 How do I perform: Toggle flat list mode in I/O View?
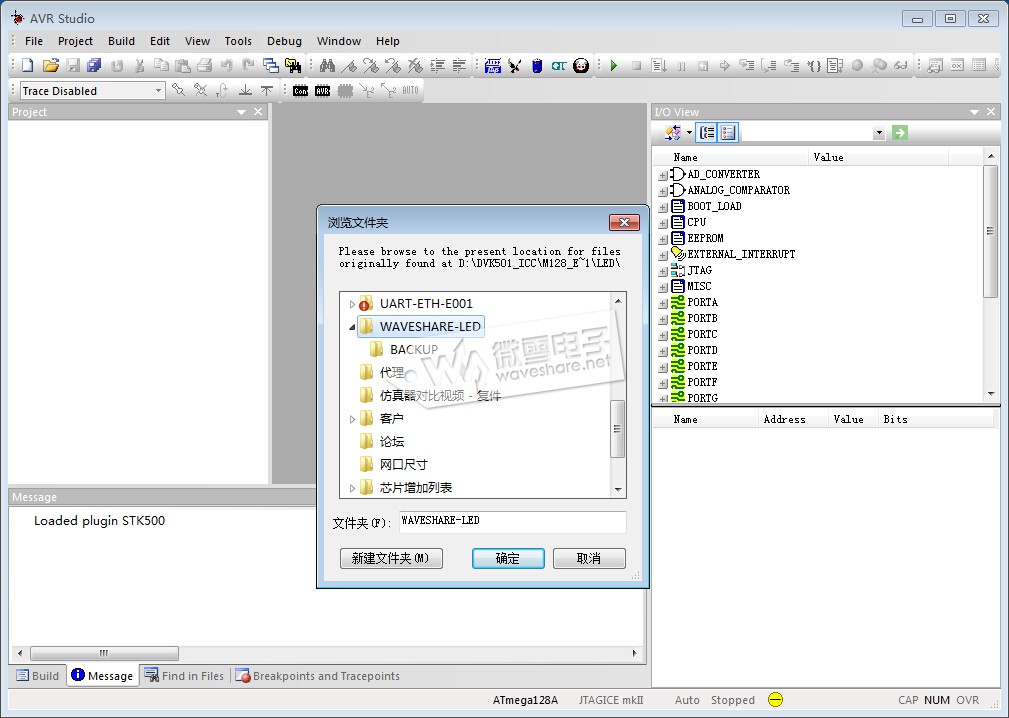[728, 133]
